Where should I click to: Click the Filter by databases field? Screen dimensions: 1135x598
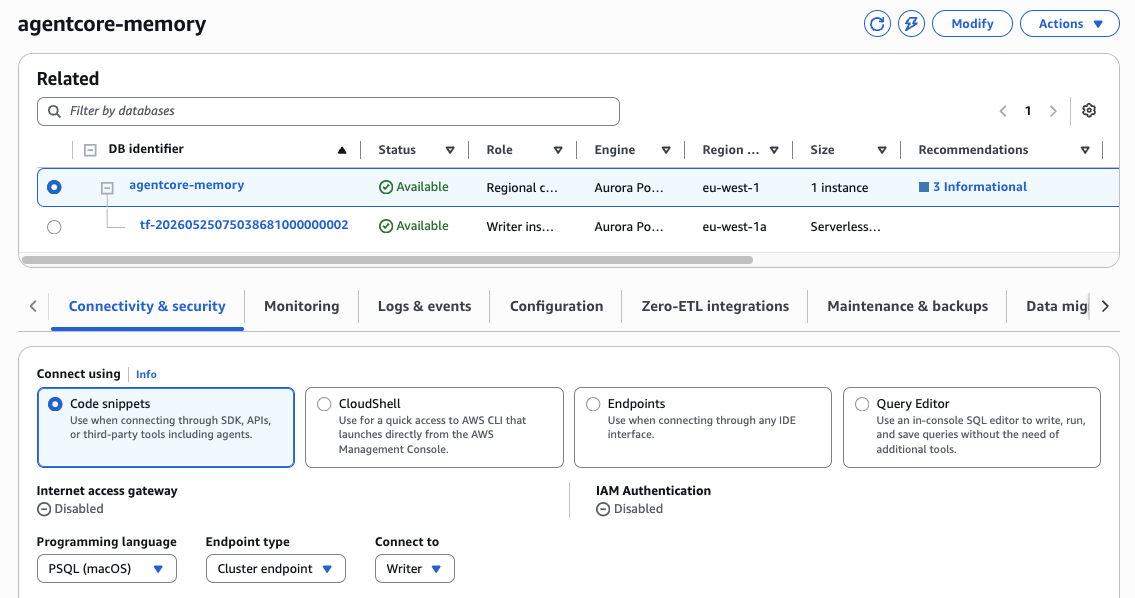tap(328, 111)
